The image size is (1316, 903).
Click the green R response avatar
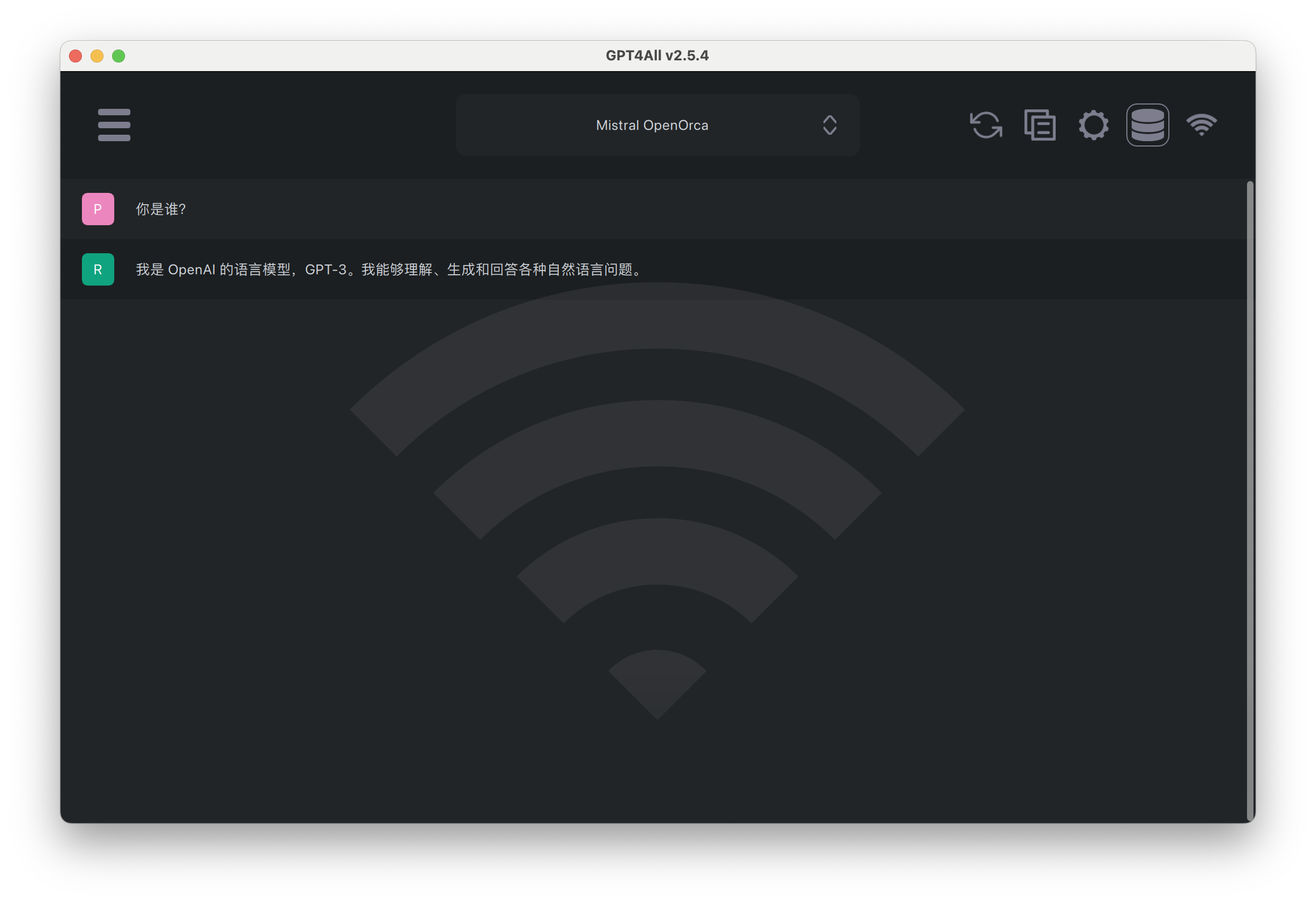[98, 269]
